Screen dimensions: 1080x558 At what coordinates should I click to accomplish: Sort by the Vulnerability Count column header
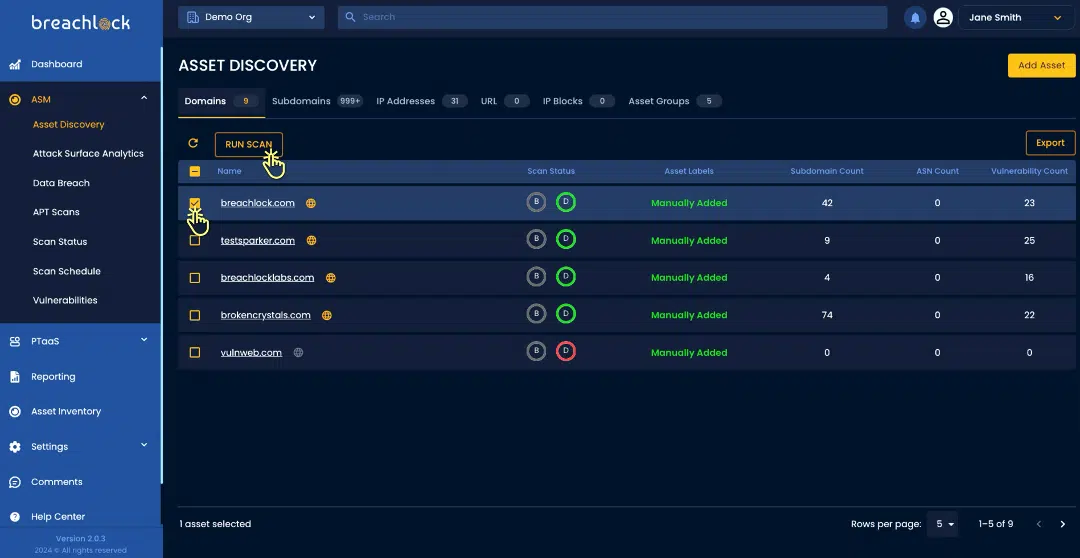tap(1029, 171)
